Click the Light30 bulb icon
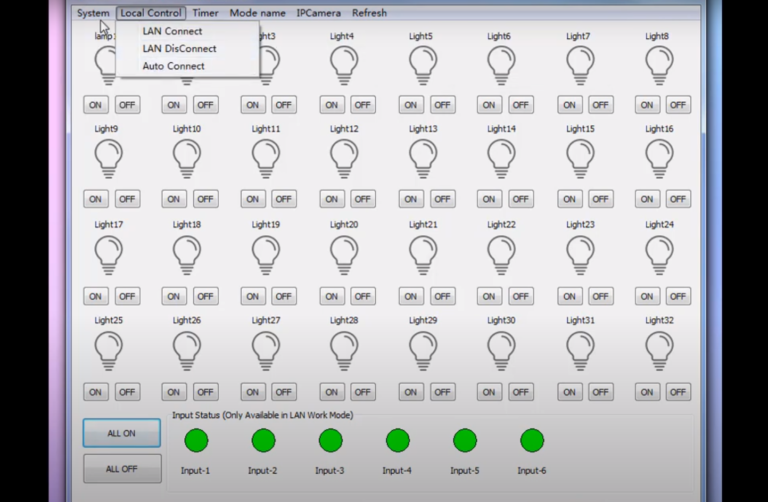768x502 pixels. 501,350
